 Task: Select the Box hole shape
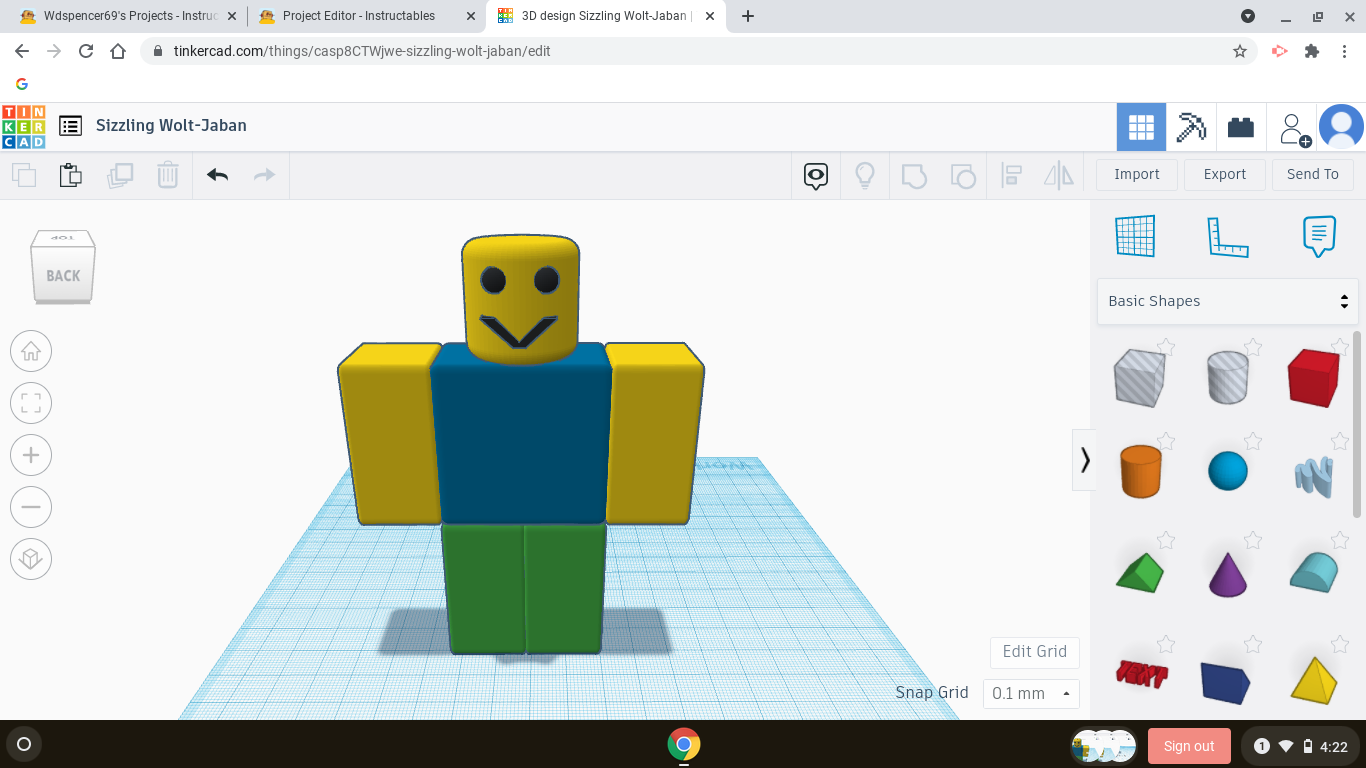click(x=1139, y=377)
